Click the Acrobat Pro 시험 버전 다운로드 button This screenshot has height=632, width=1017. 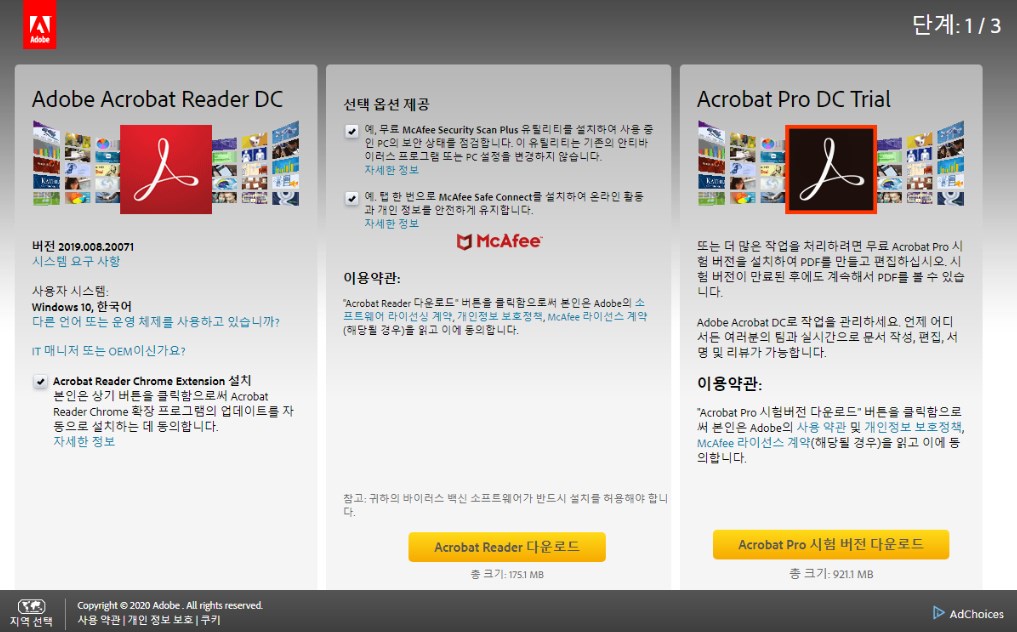point(831,544)
